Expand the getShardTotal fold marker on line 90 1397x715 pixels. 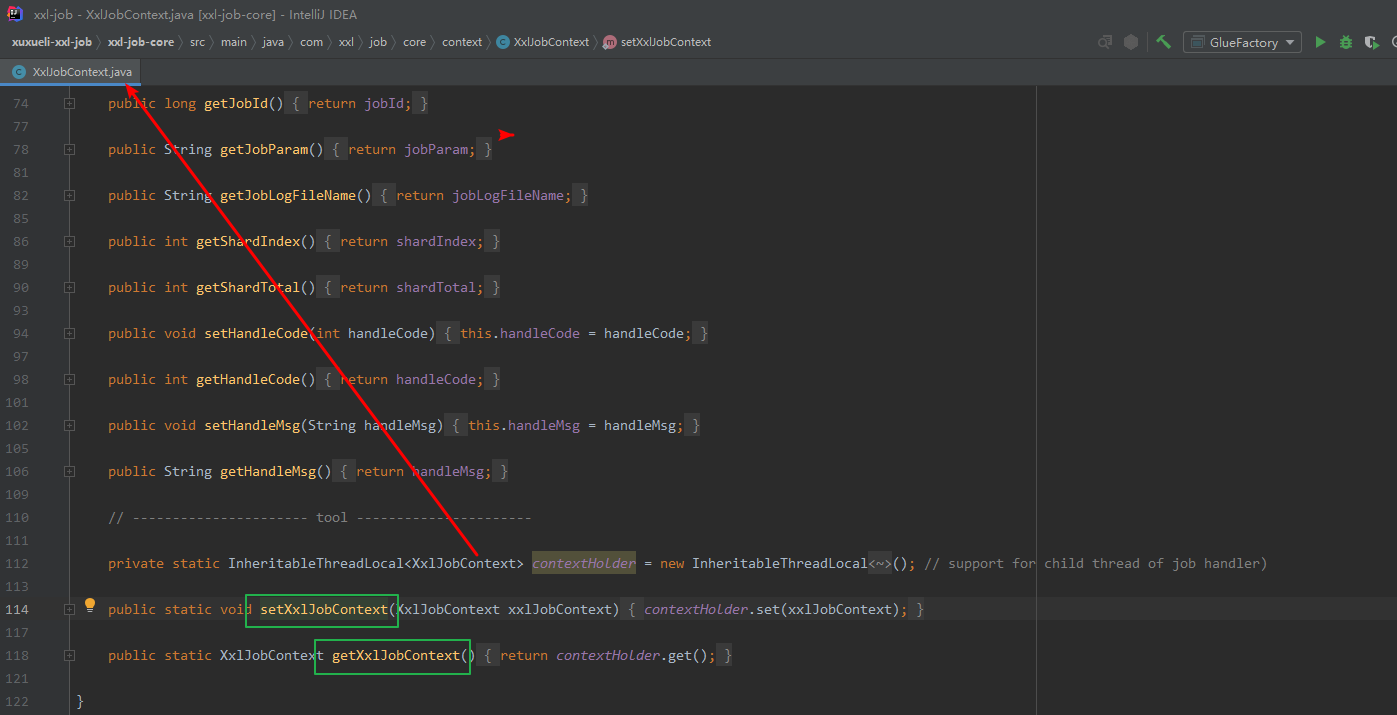pyautogui.click(x=69, y=287)
